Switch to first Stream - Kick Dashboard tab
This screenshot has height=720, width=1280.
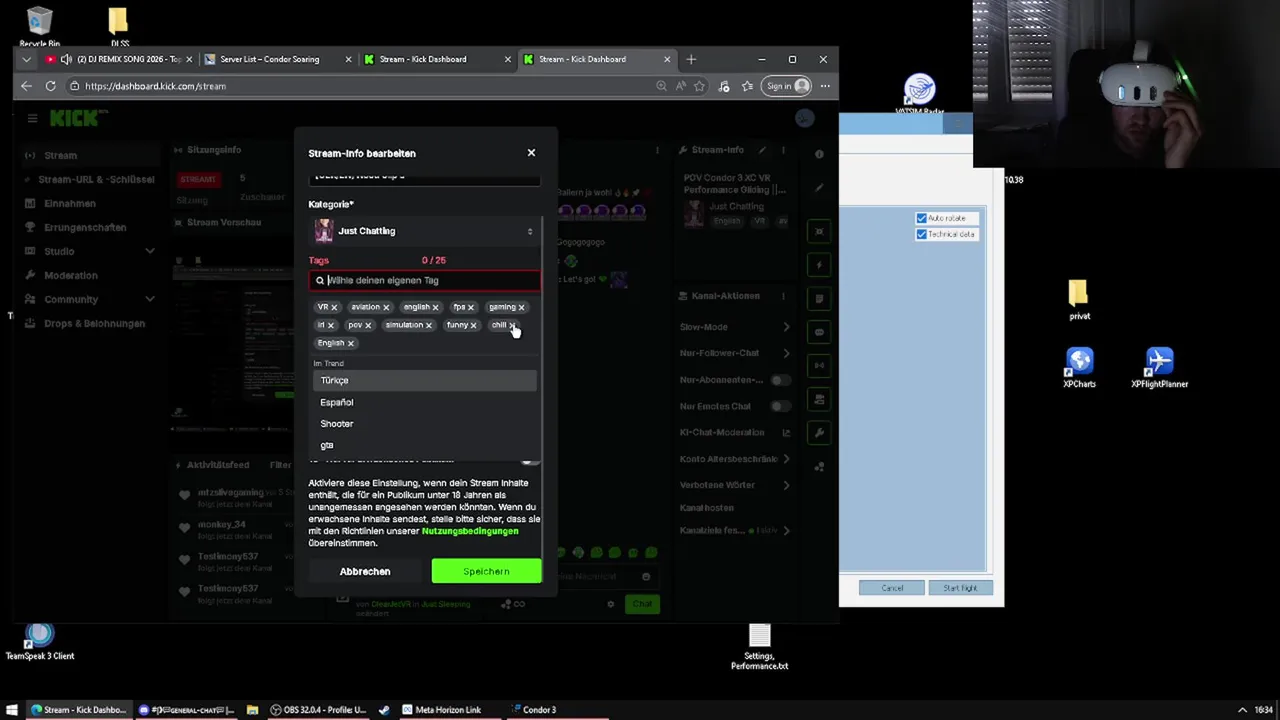435,59
